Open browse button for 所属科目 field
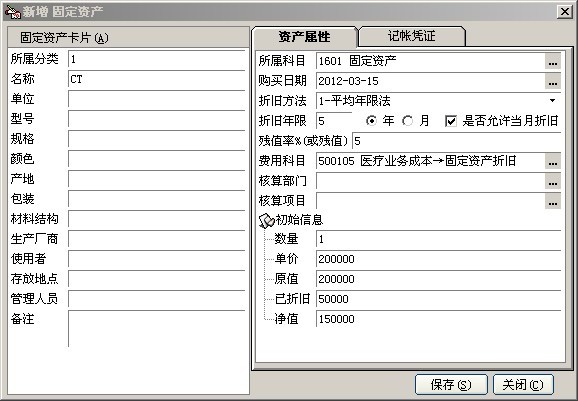 [x=553, y=61]
